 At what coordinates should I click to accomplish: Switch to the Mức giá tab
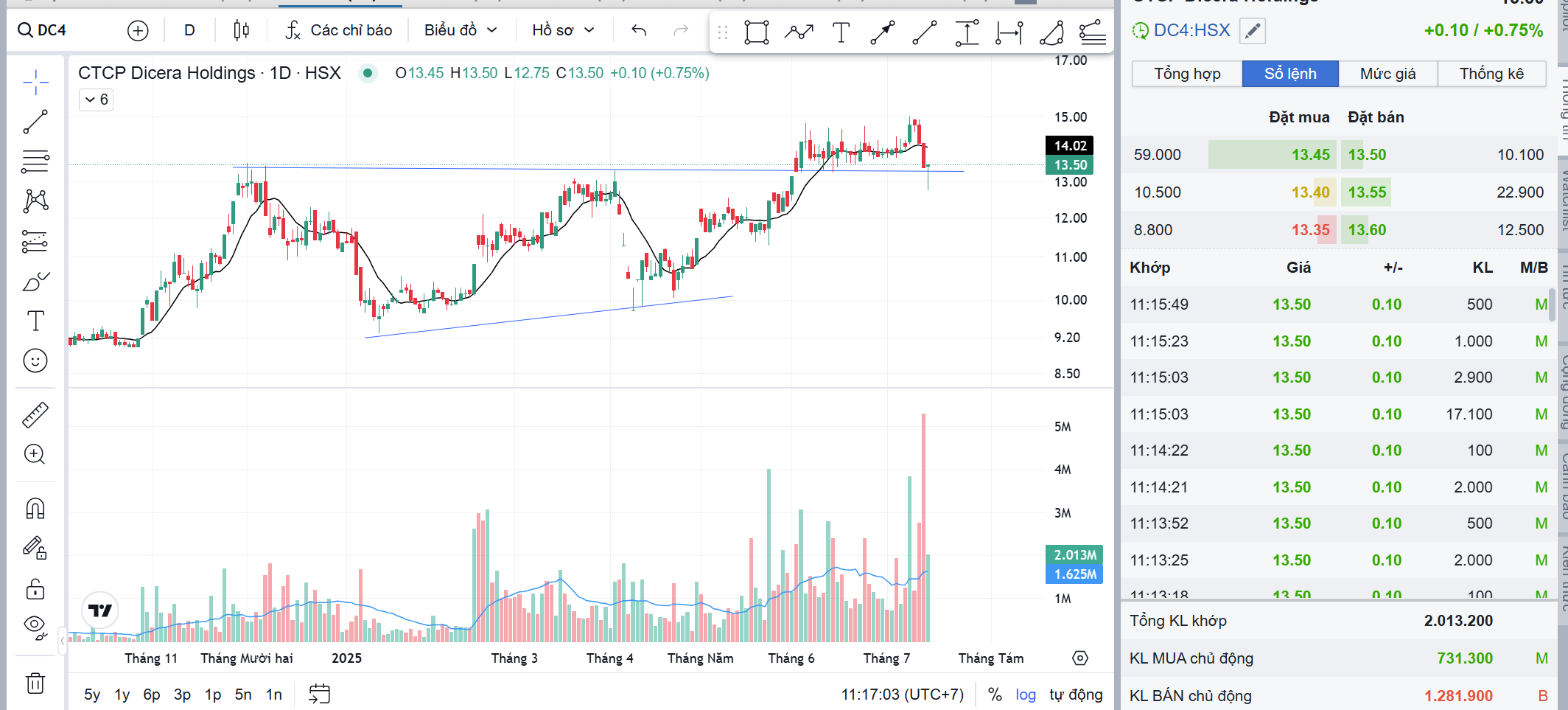coord(1387,74)
